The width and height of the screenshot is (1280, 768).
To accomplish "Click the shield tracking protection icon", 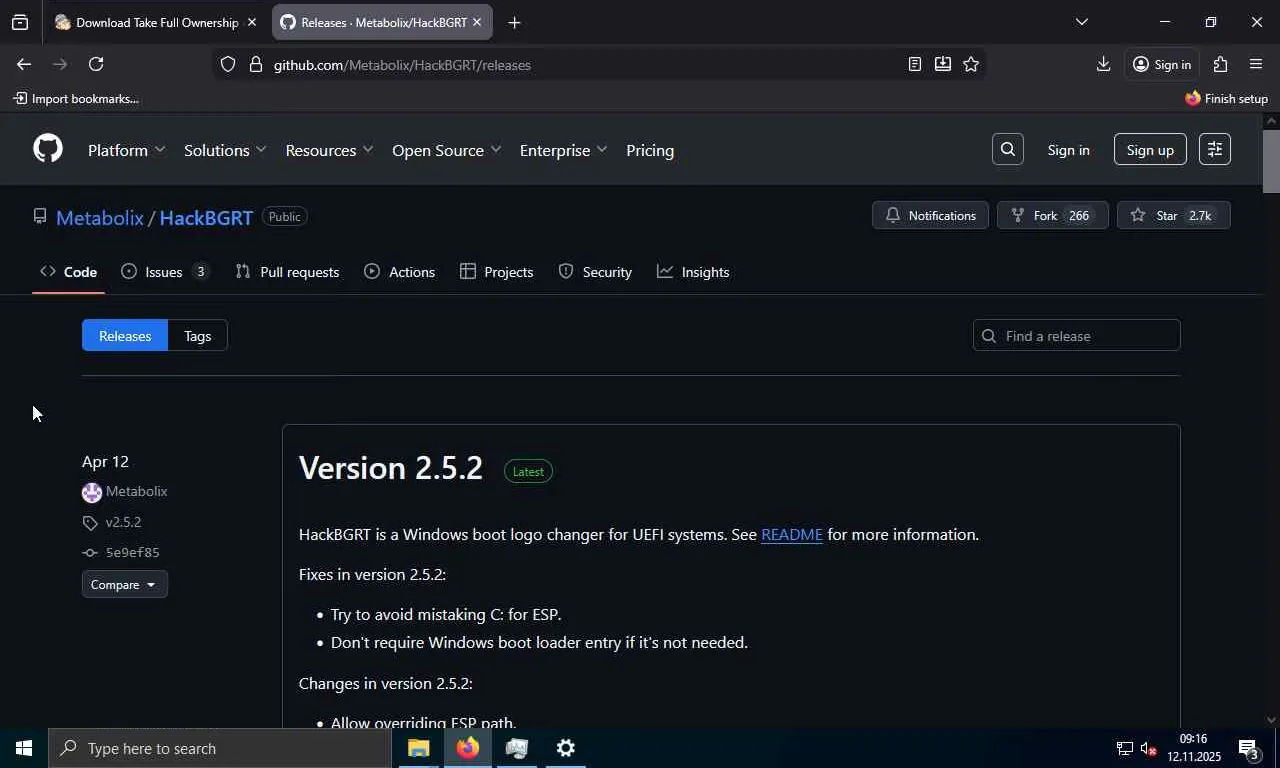I will [x=228, y=64].
